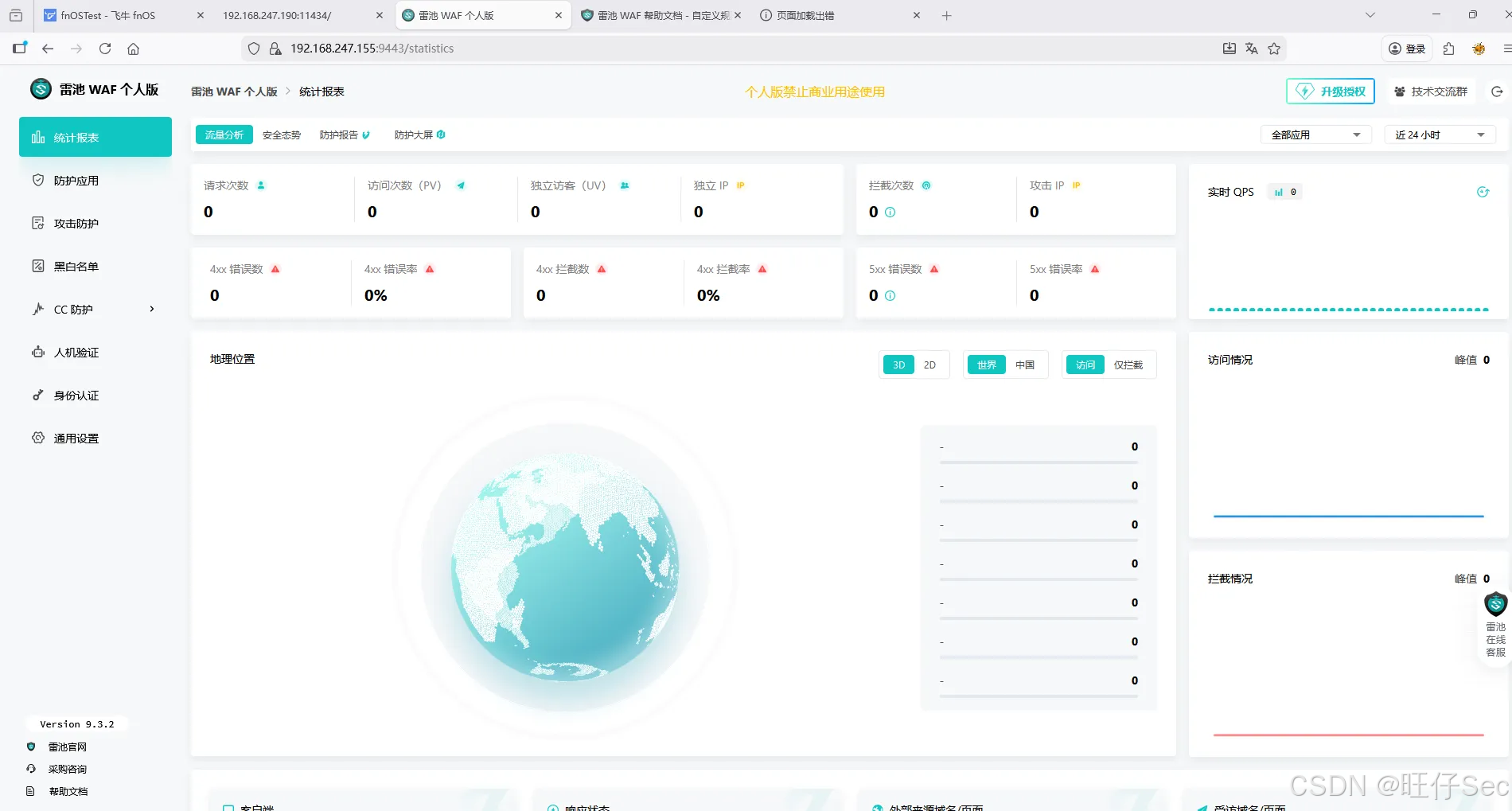Open the 身份认证 sidebar menu
The height and width of the screenshot is (811, 1512).
(x=95, y=396)
